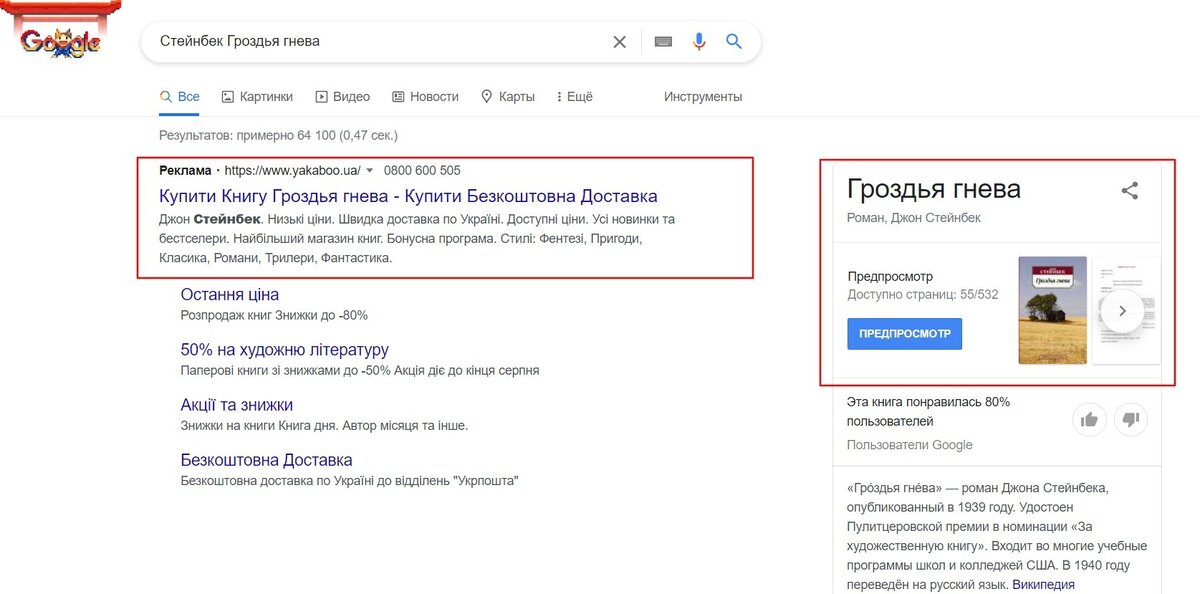1200x594 pixels.
Task: Select the Все tab
Action: [180, 97]
